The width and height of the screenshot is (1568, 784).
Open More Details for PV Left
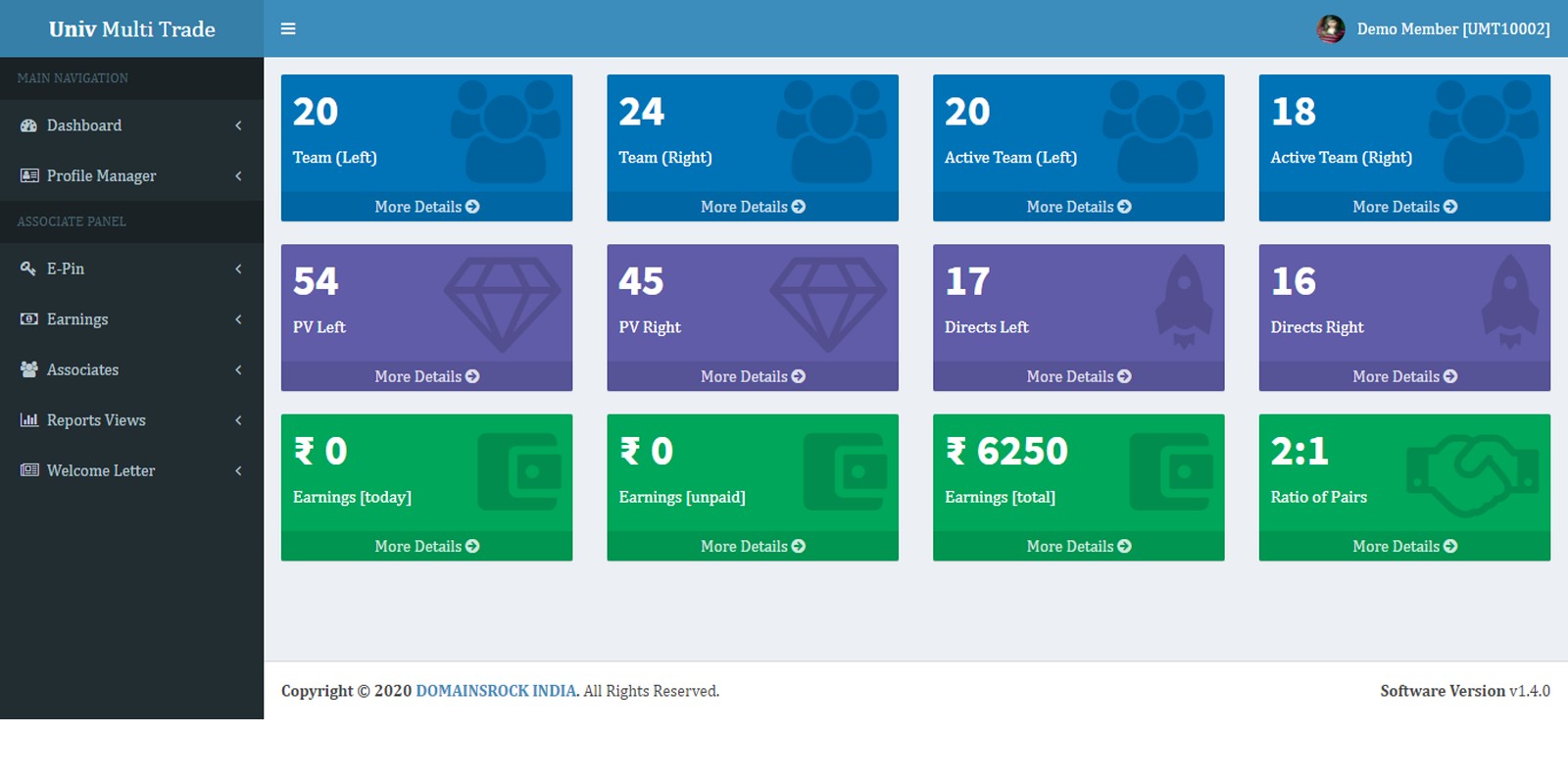[x=426, y=376]
